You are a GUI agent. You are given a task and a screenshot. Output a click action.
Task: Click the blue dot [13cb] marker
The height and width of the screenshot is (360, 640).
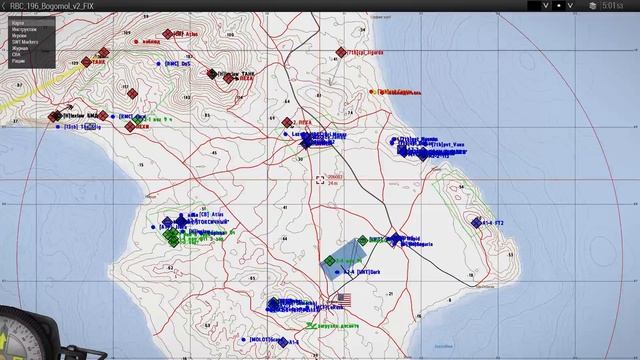[58, 127]
